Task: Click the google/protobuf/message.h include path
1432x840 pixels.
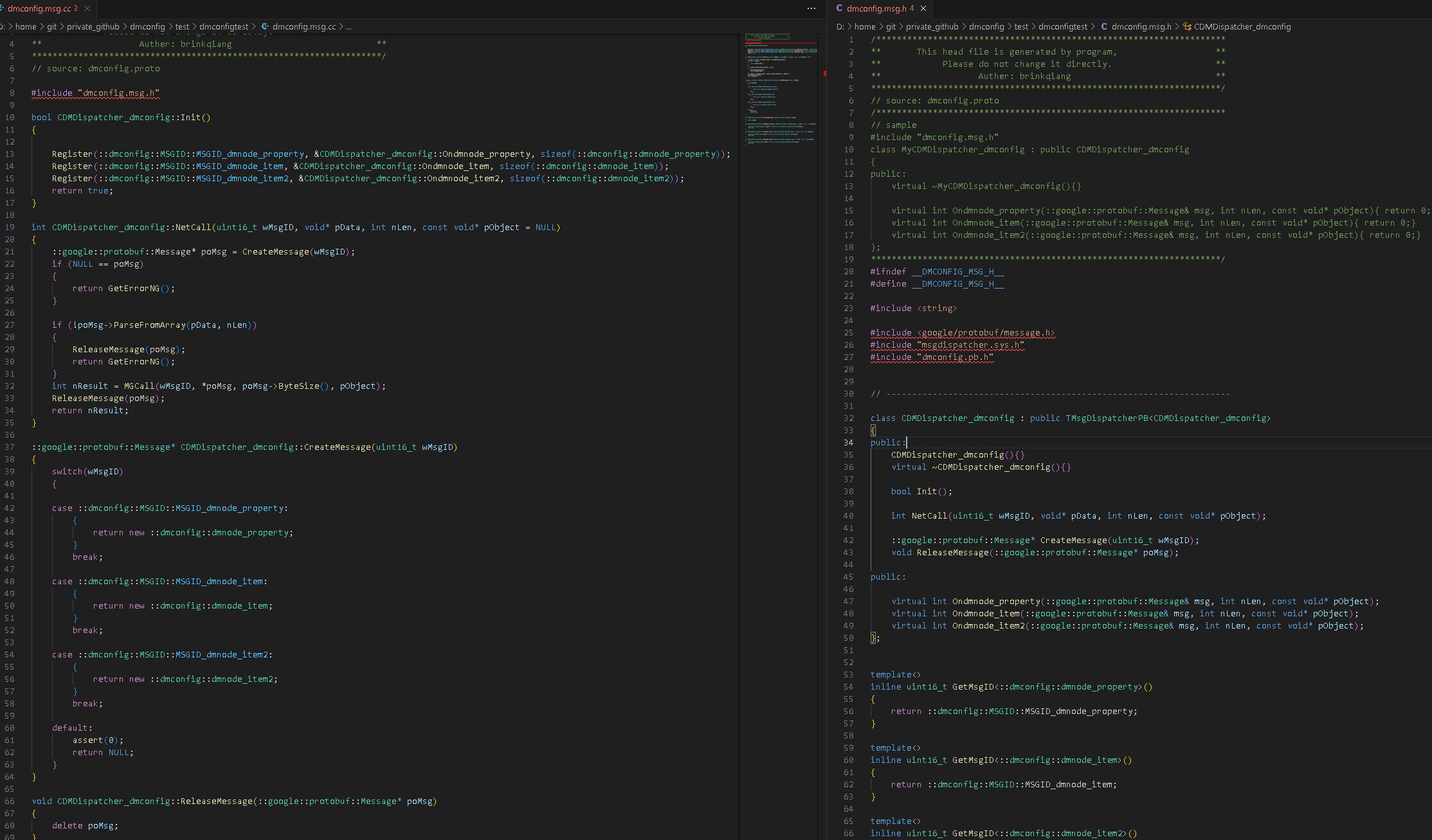Action: (985, 333)
